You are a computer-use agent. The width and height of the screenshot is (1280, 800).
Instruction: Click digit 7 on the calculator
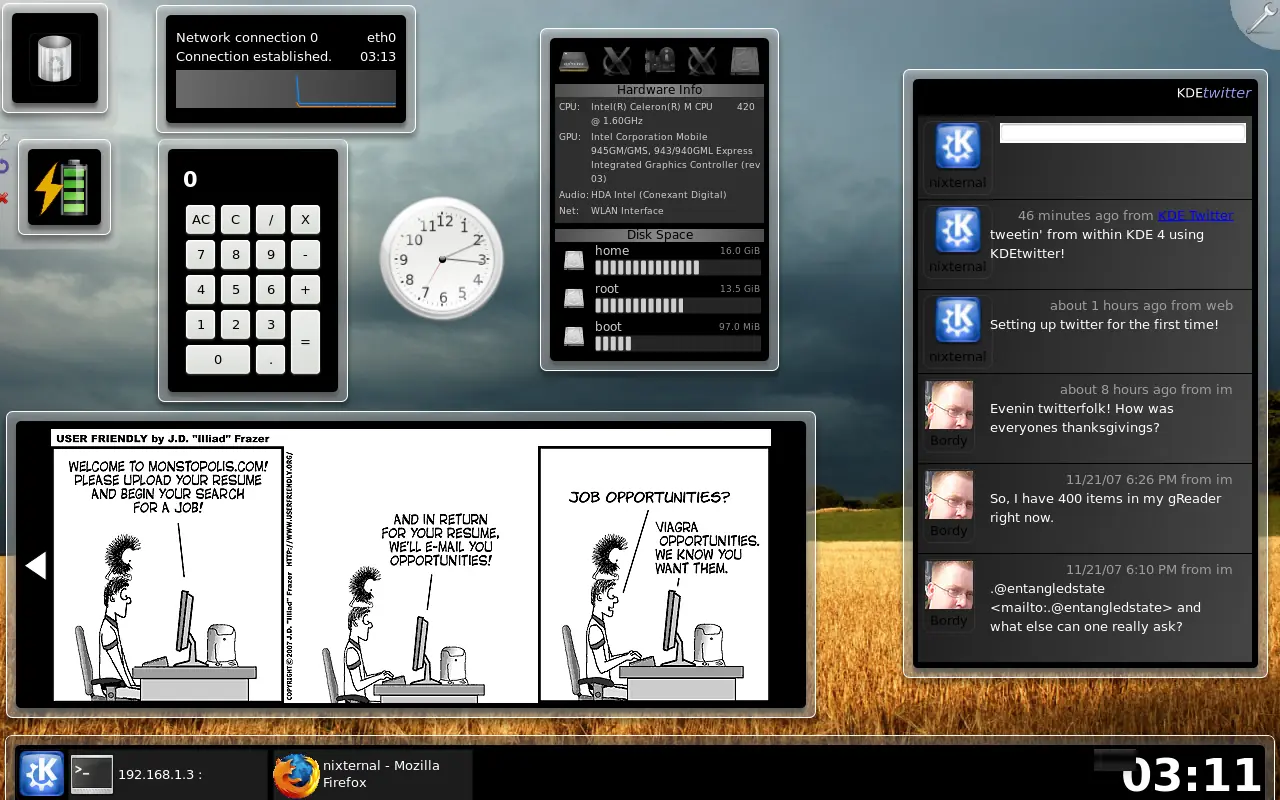[201, 255]
